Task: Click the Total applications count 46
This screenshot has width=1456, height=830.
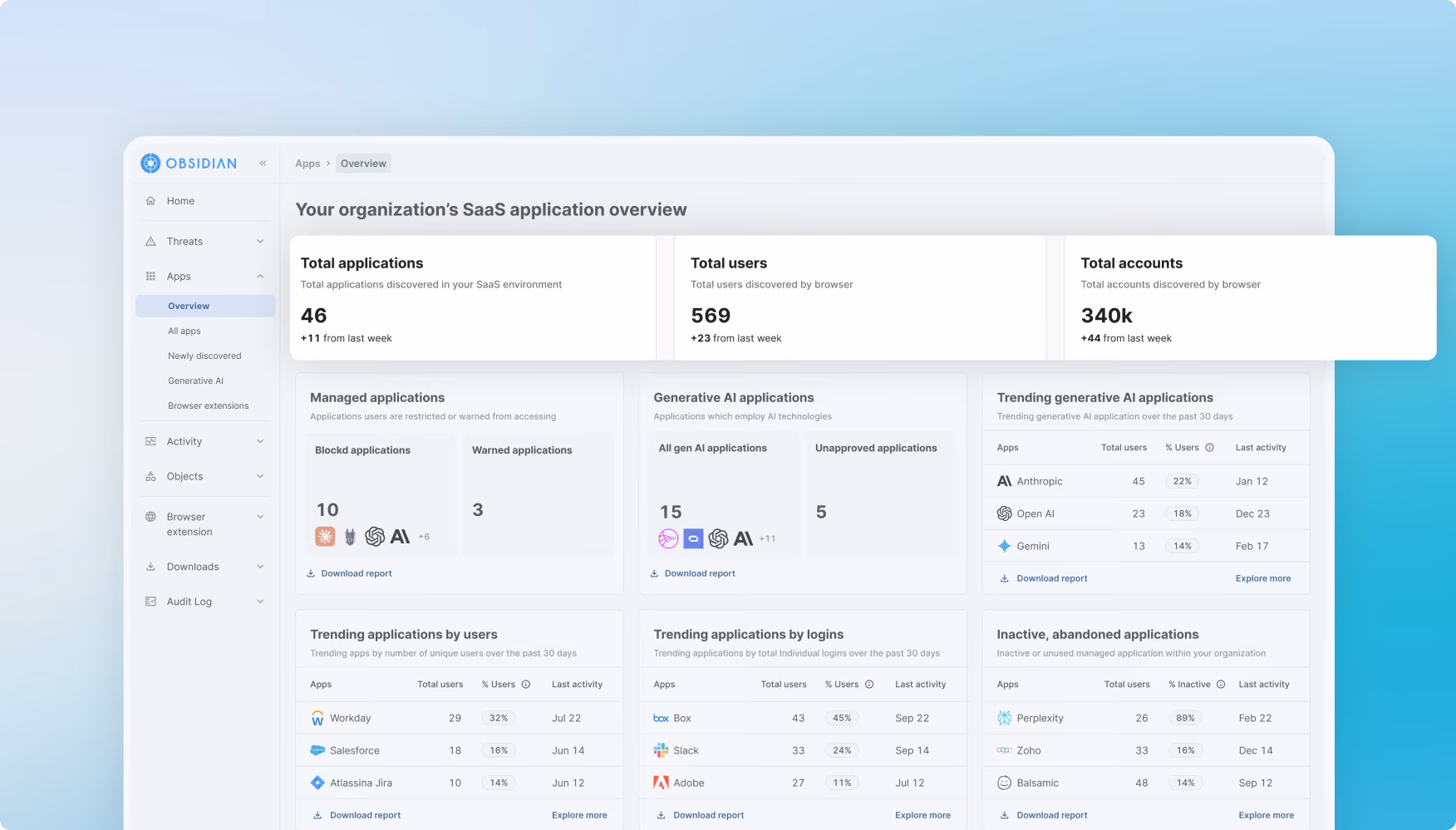Action: (313, 316)
